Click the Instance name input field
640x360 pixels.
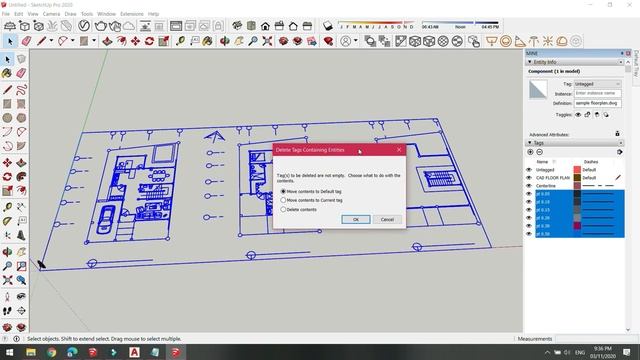coord(598,93)
